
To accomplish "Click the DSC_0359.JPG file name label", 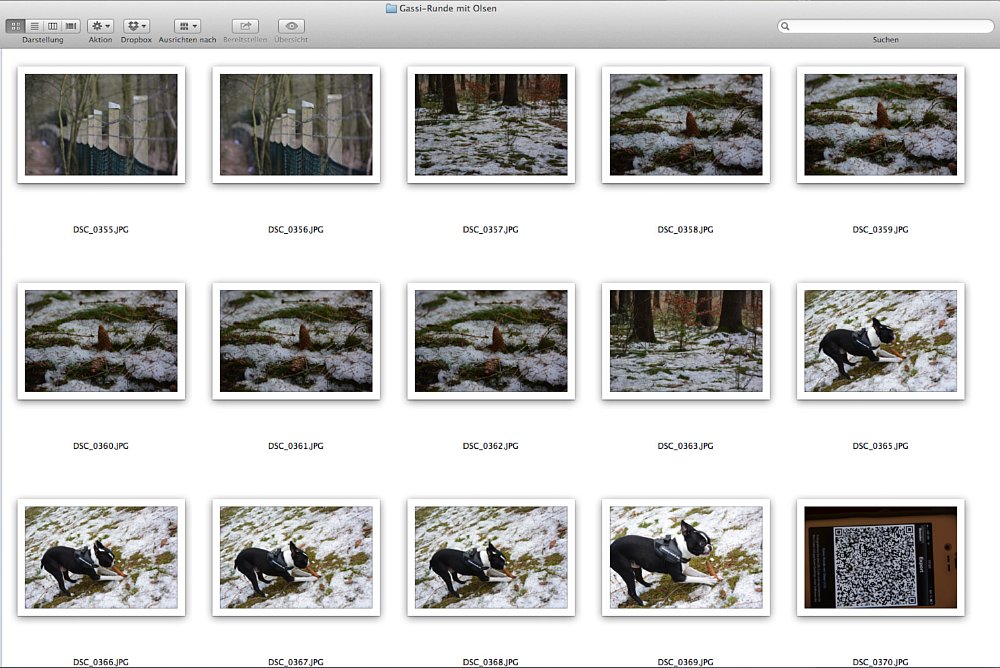I will coord(880,230).
